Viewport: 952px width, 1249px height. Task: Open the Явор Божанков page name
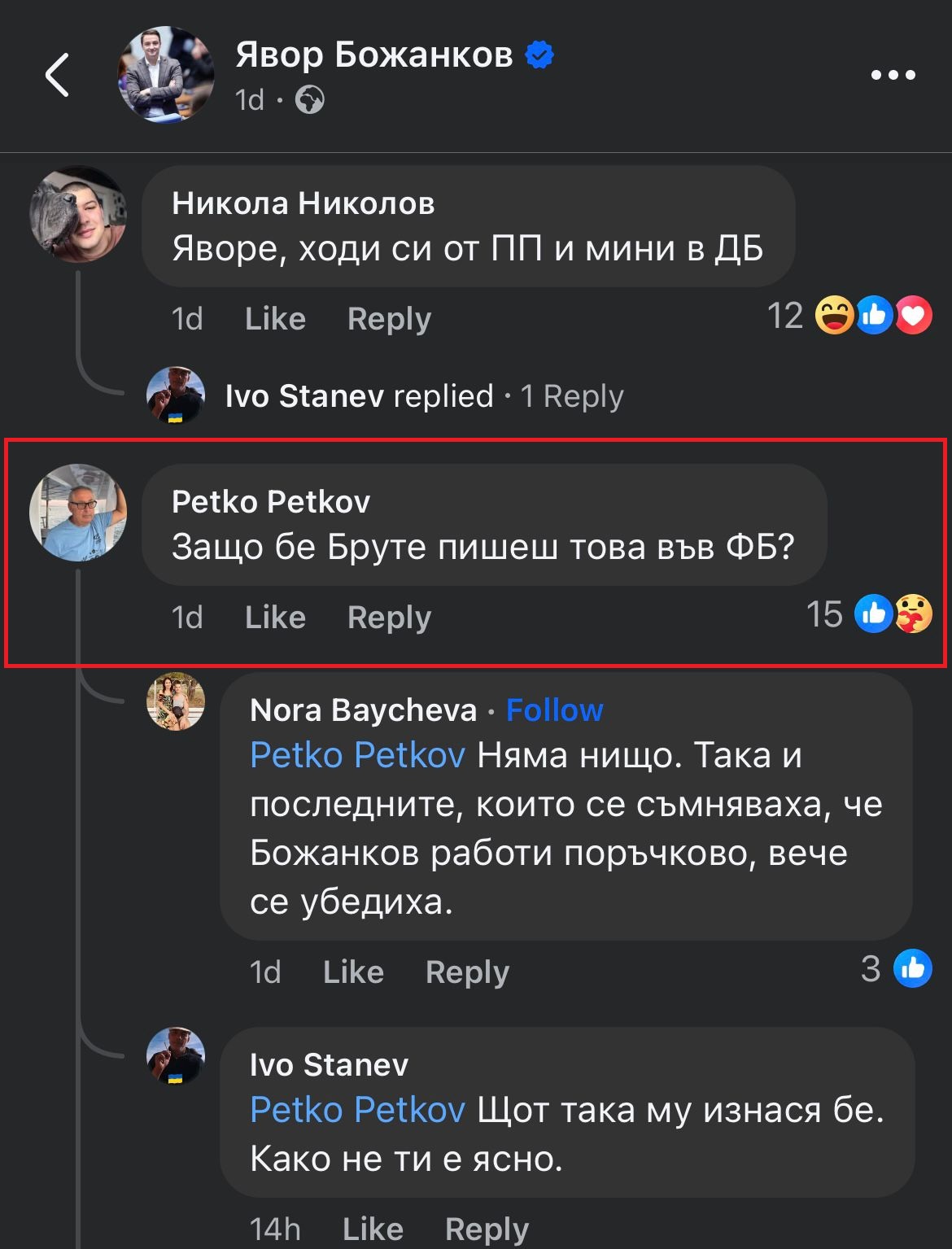tap(373, 55)
